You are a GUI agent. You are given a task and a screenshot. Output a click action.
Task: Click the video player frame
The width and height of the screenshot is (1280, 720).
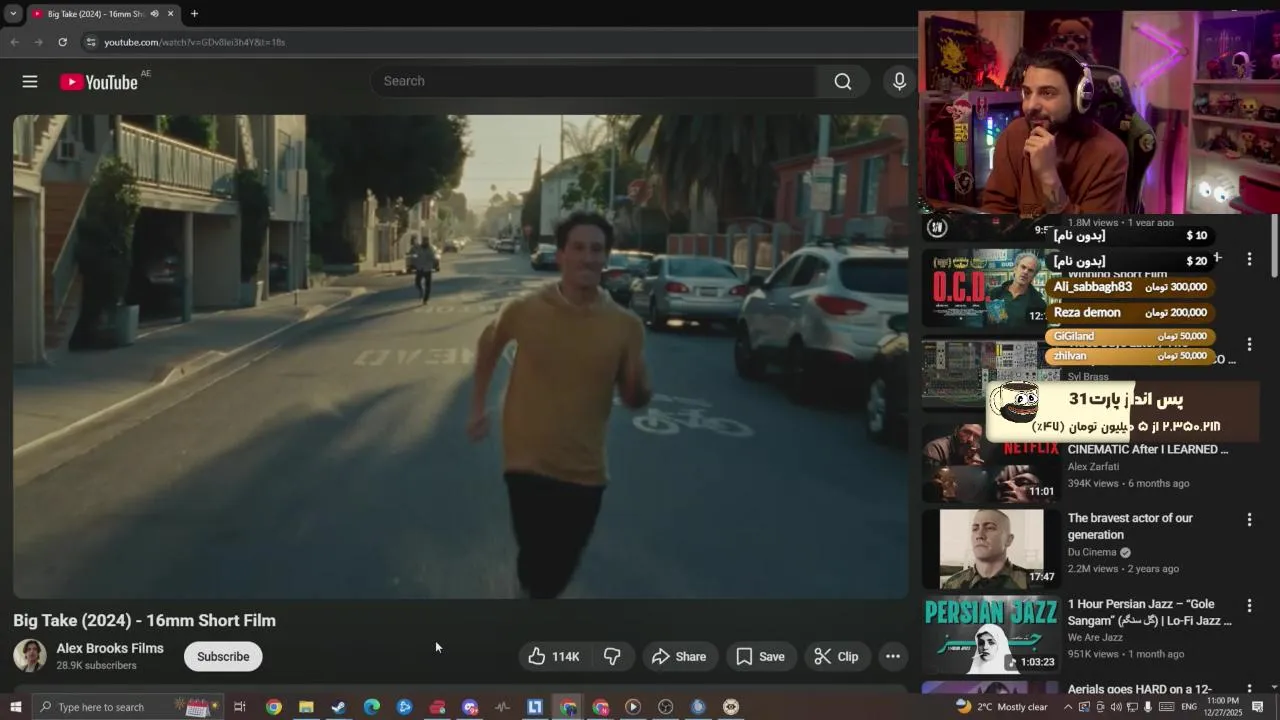point(460,356)
